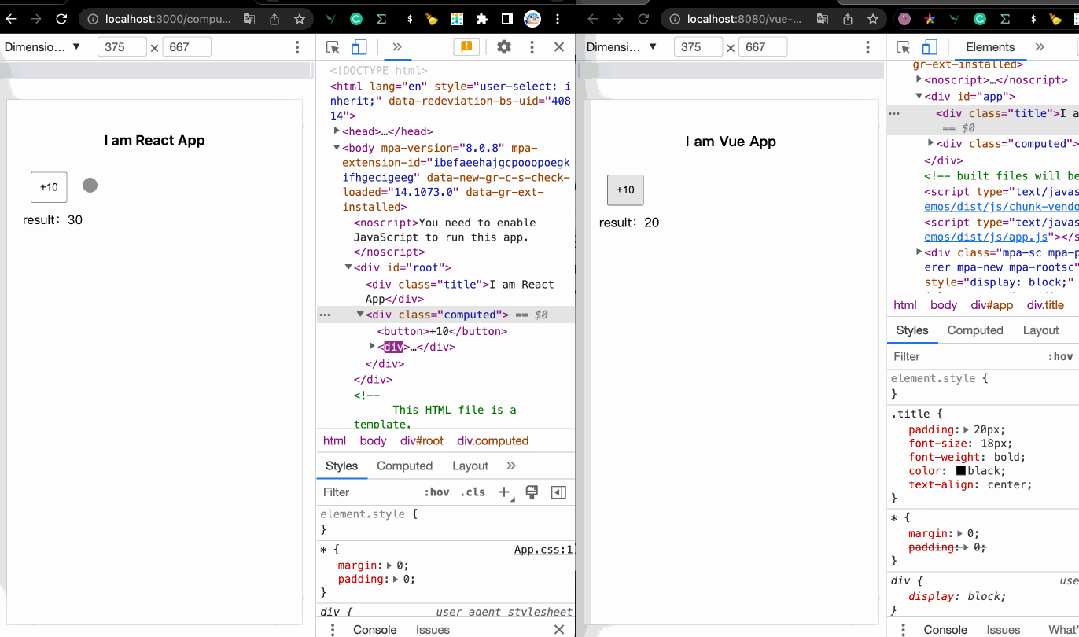Close the React window's DevTools panel
This screenshot has height=637, width=1079.
click(x=559, y=47)
